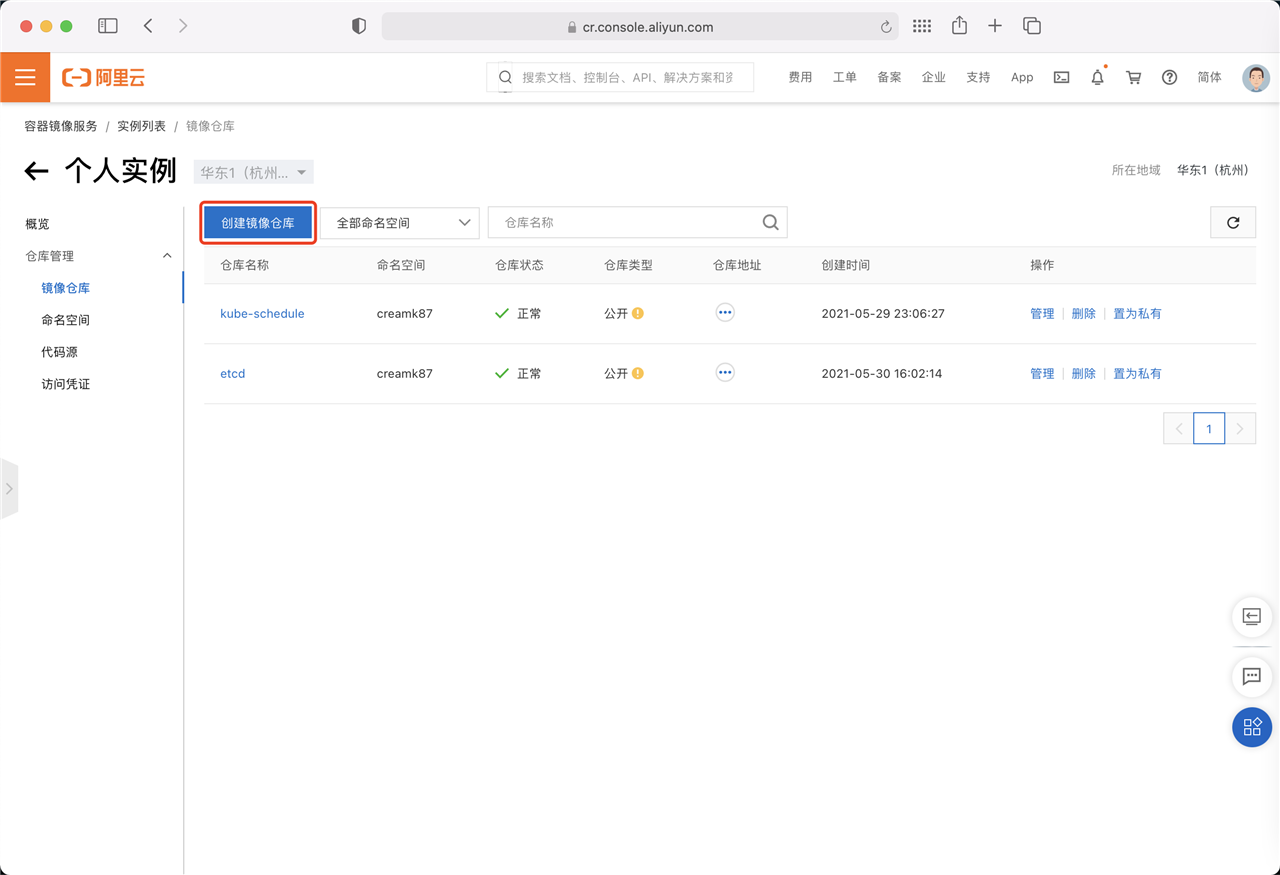The image size is (1280, 875).
Task: Open 支持 top menu
Action: pos(978,77)
